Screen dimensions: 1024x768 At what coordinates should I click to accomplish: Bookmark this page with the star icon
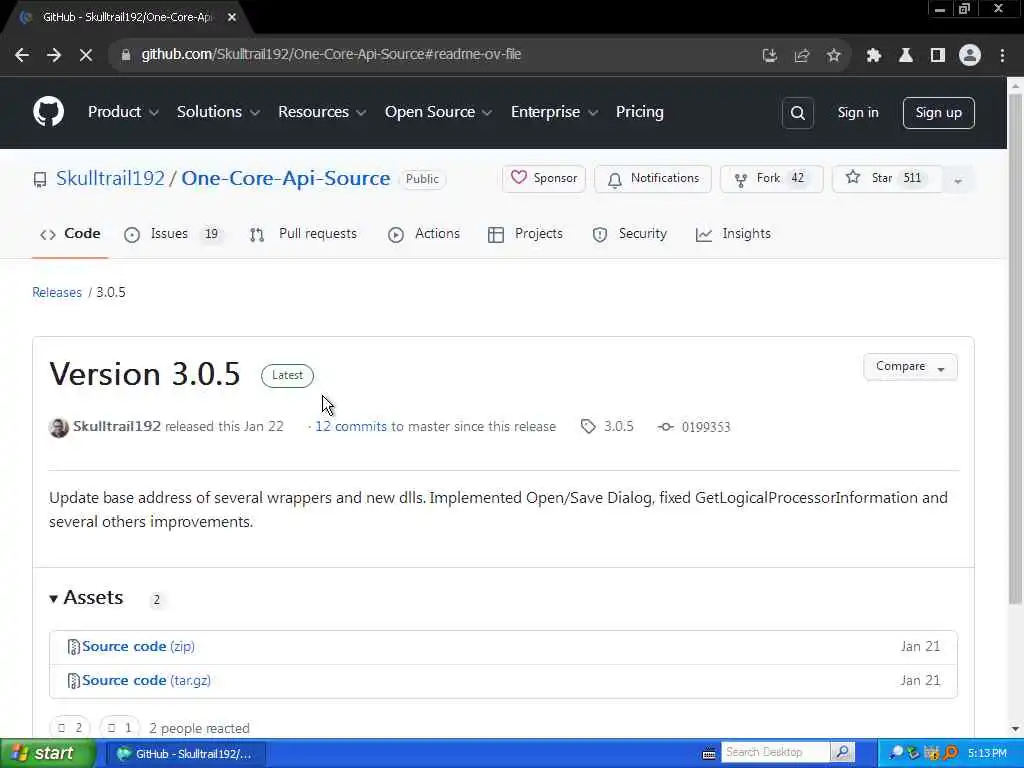pos(833,56)
